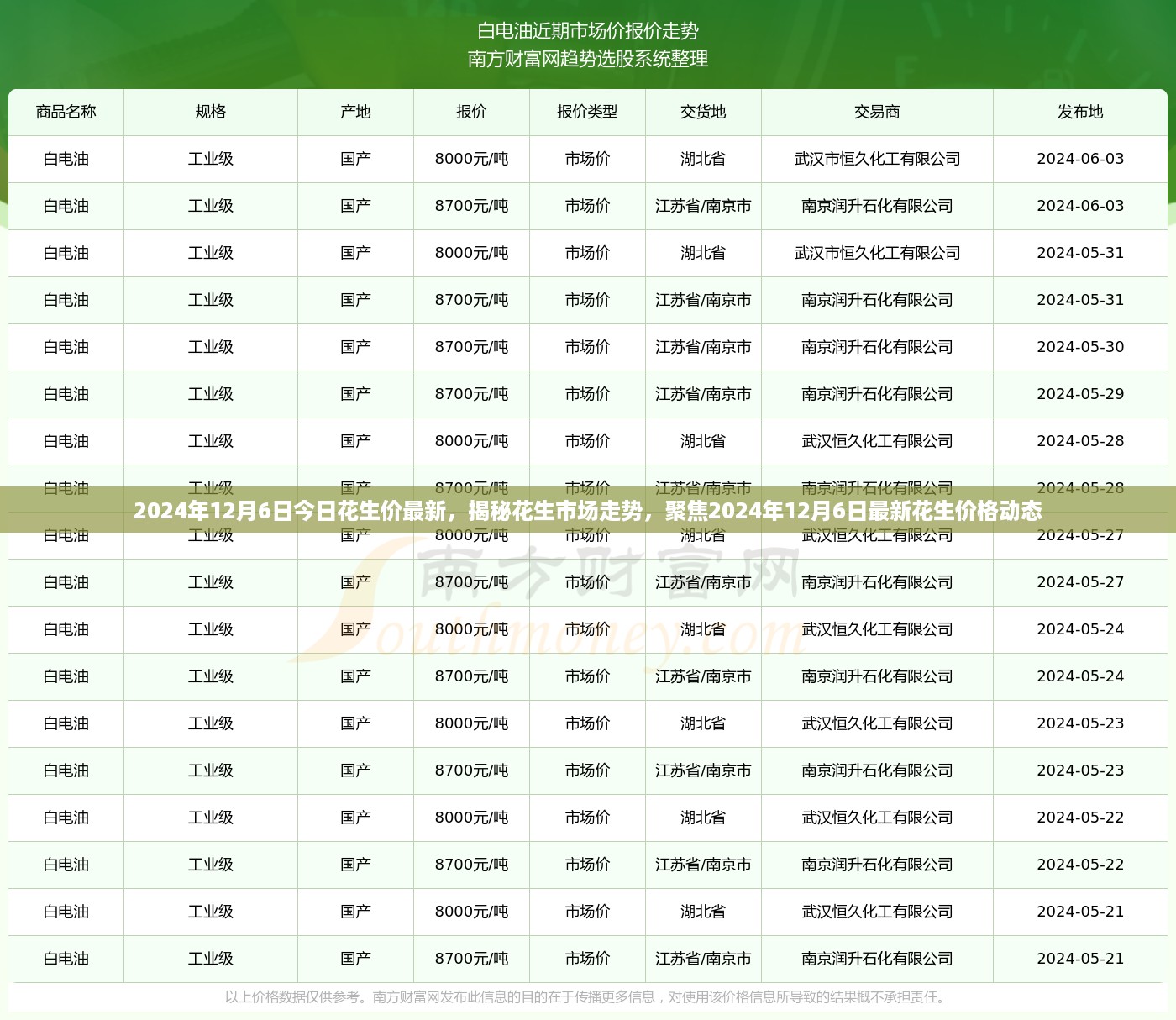The width and height of the screenshot is (1176, 1020).
Task: Click 8700元/吨 in the 2024-05-30 row
Action: click(x=471, y=347)
